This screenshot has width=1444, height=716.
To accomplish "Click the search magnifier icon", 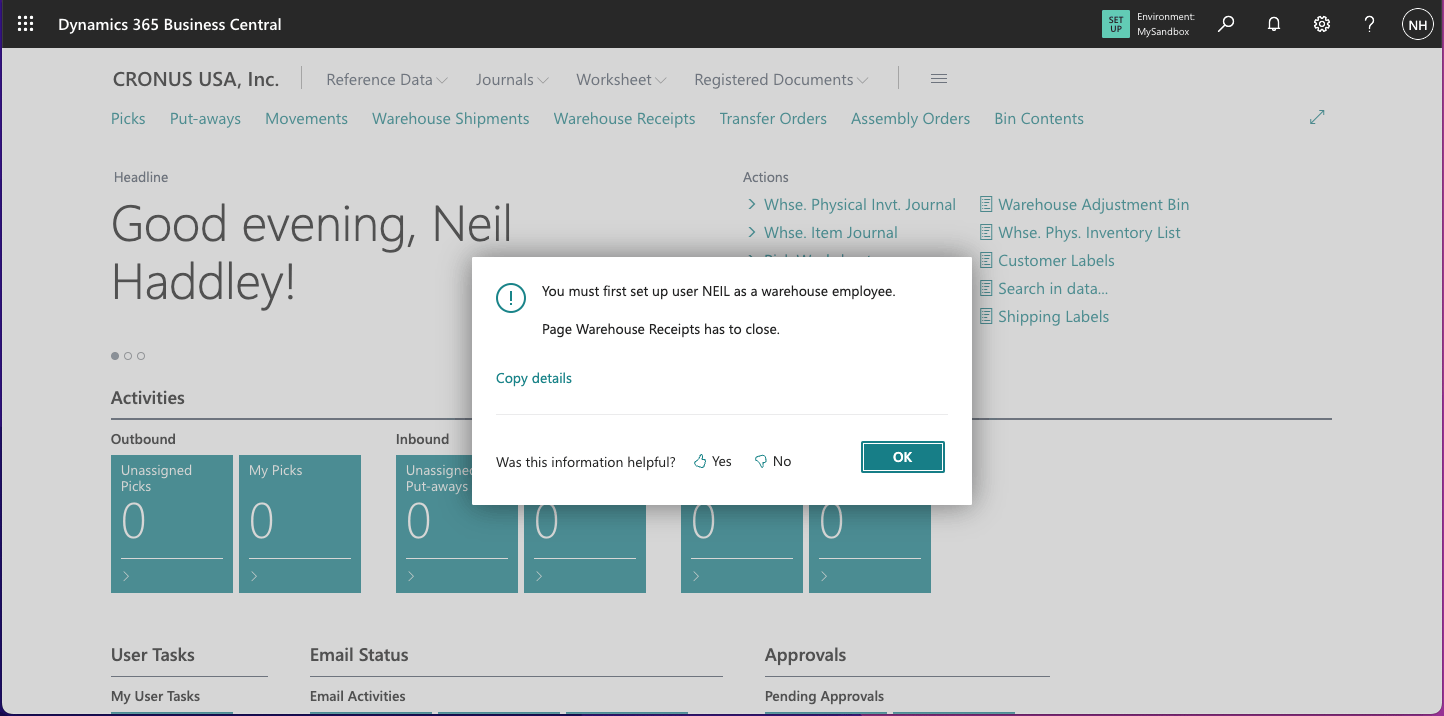I will pos(1226,24).
